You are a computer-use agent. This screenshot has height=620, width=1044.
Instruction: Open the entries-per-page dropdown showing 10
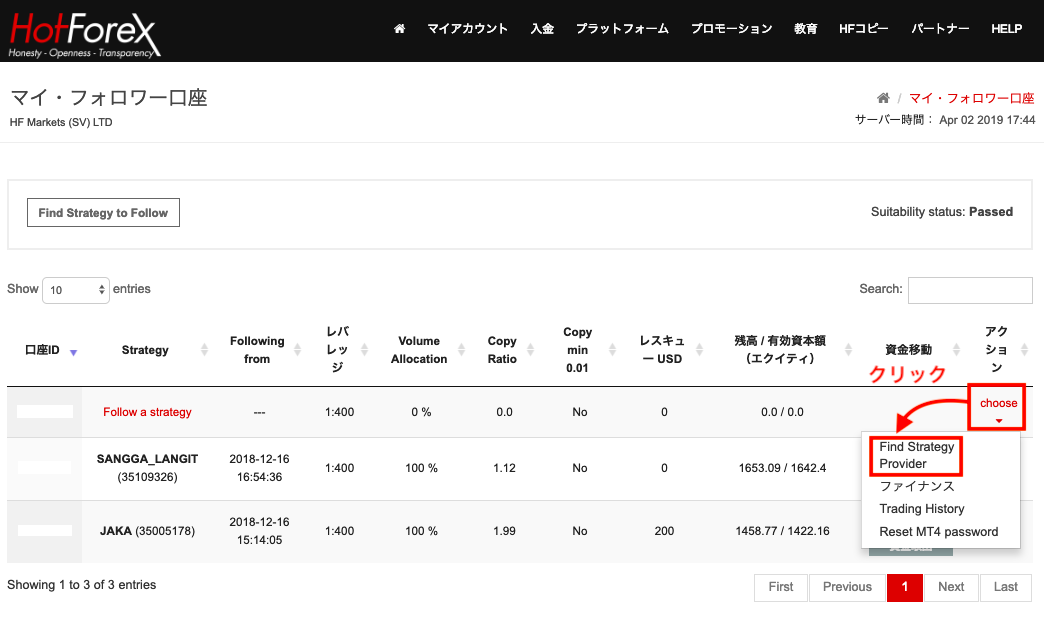[76, 290]
